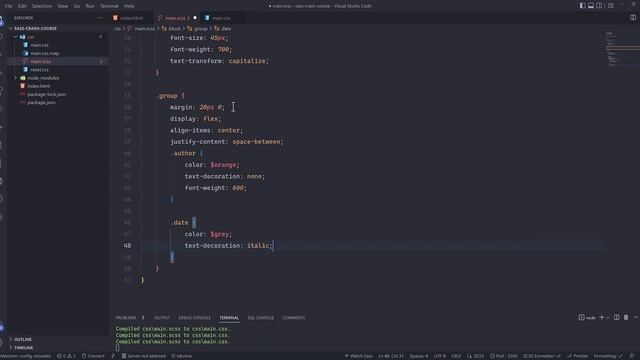Viewport: 640px width, 360px height.
Task: Switch to the SQL Console tab
Action: 260,318
